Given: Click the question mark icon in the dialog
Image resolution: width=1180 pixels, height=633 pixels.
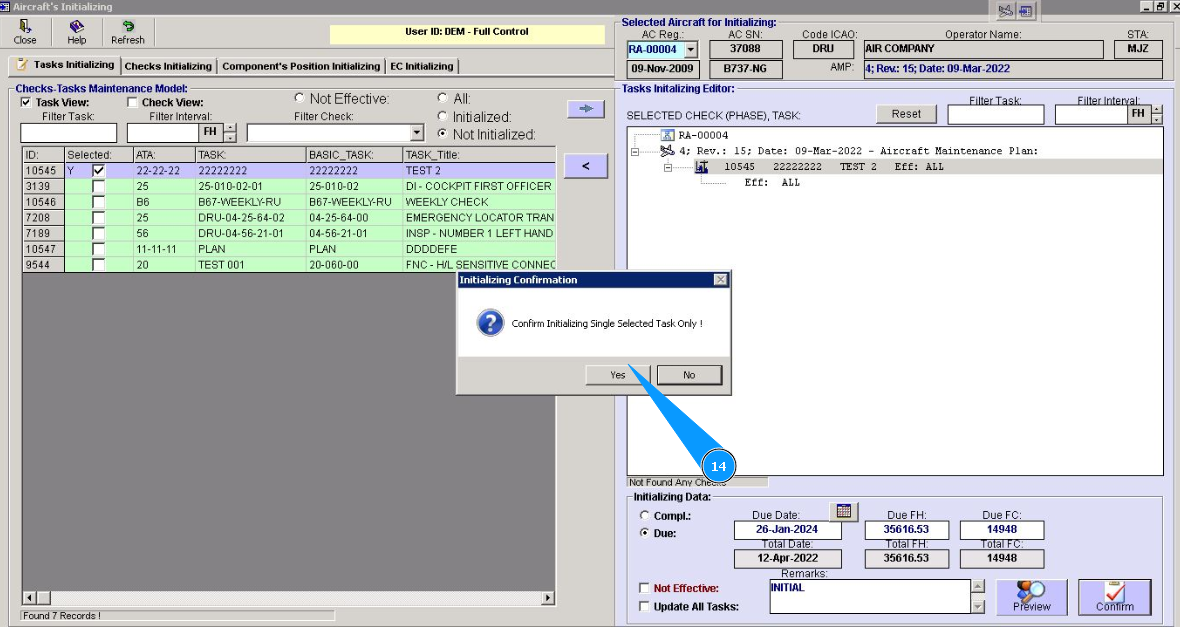Looking at the screenshot, I should pyautogui.click(x=490, y=323).
